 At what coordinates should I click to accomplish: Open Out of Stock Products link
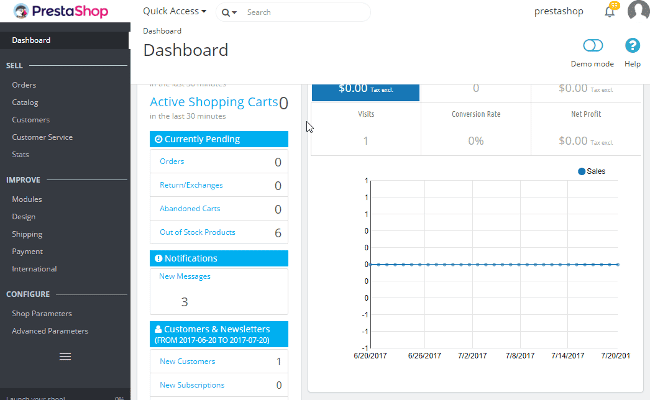coord(197,232)
